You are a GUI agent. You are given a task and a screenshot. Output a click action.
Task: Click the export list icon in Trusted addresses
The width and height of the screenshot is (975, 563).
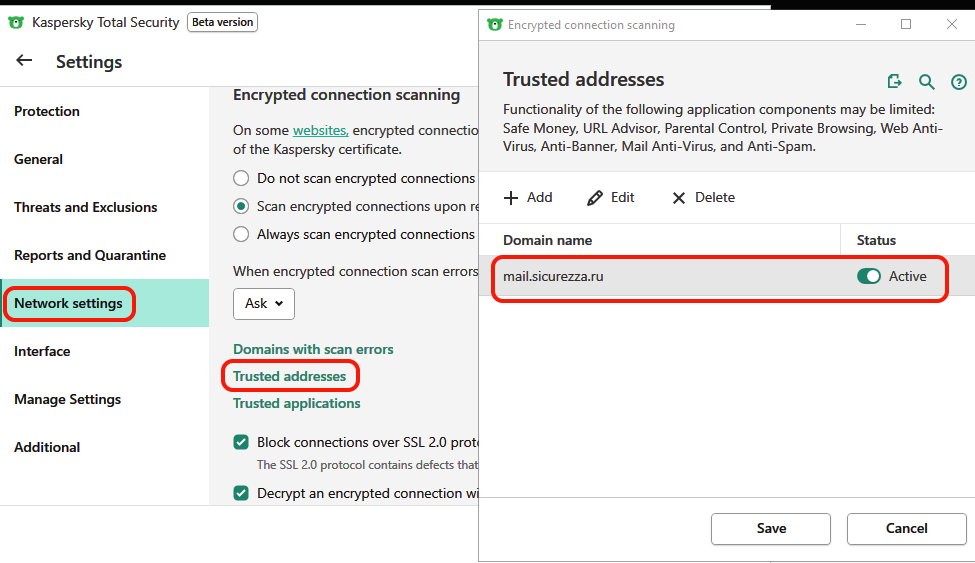895,81
